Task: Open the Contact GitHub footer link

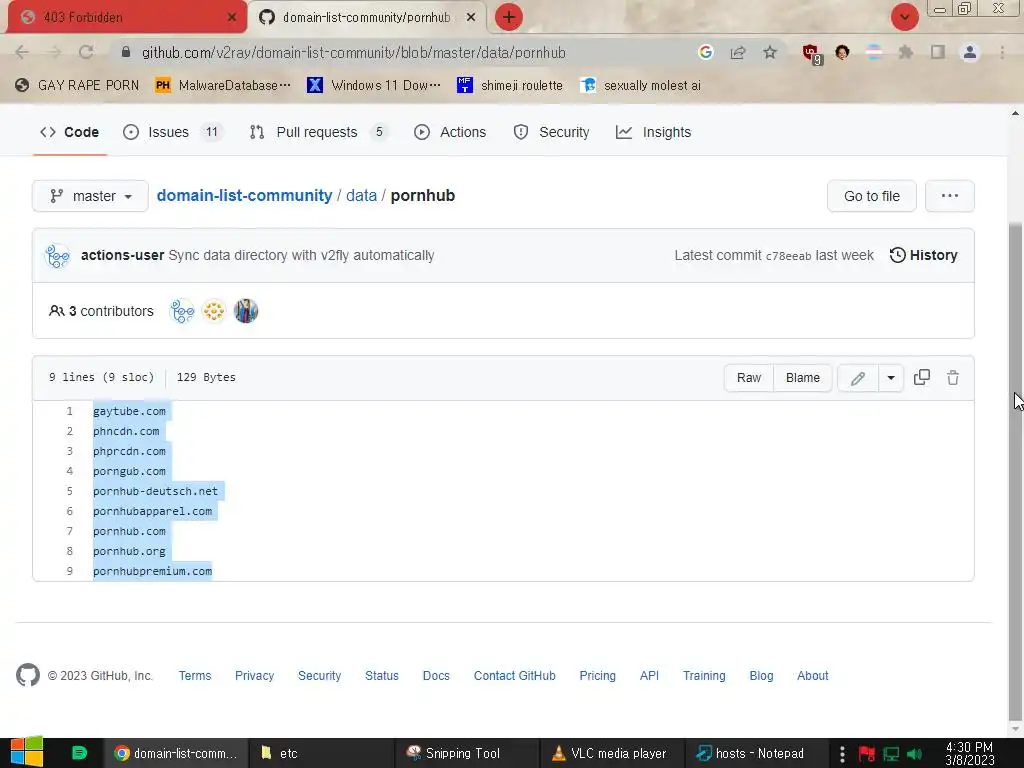Action: [x=515, y=676]
